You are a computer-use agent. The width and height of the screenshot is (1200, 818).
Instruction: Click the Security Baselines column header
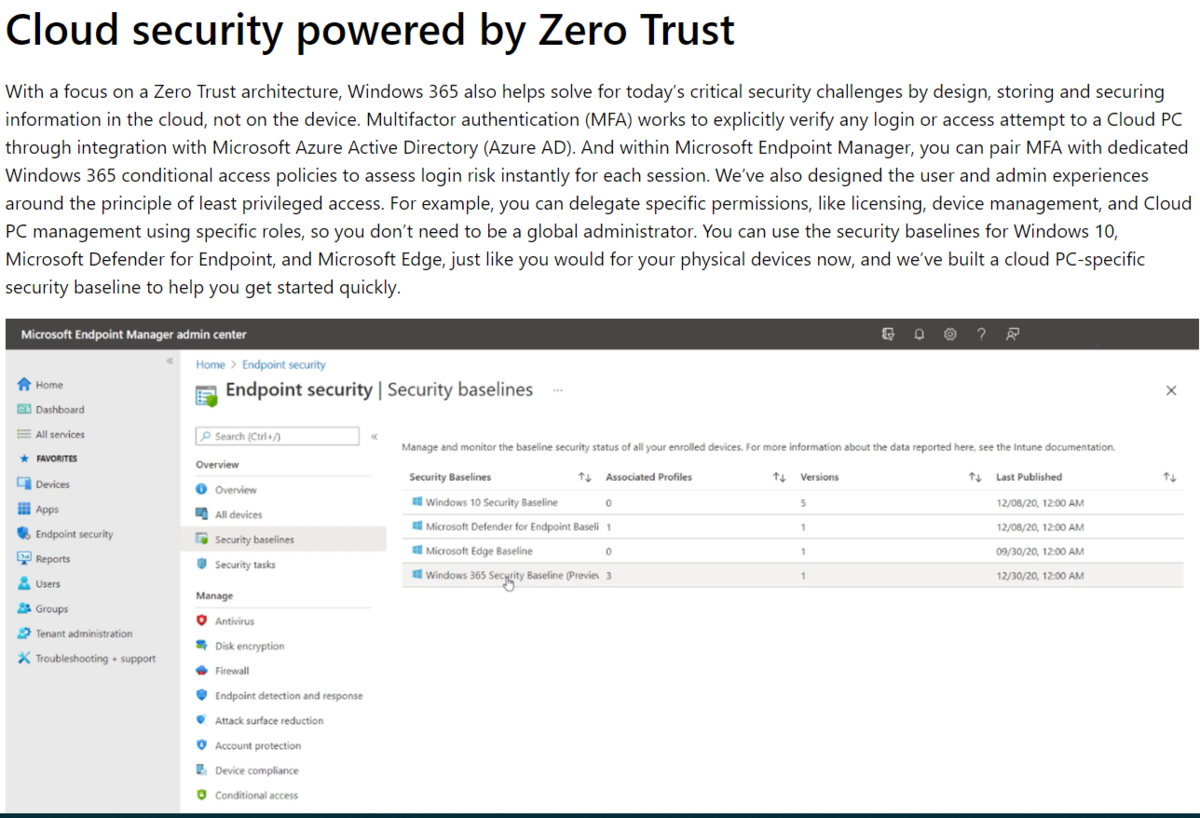450,477
